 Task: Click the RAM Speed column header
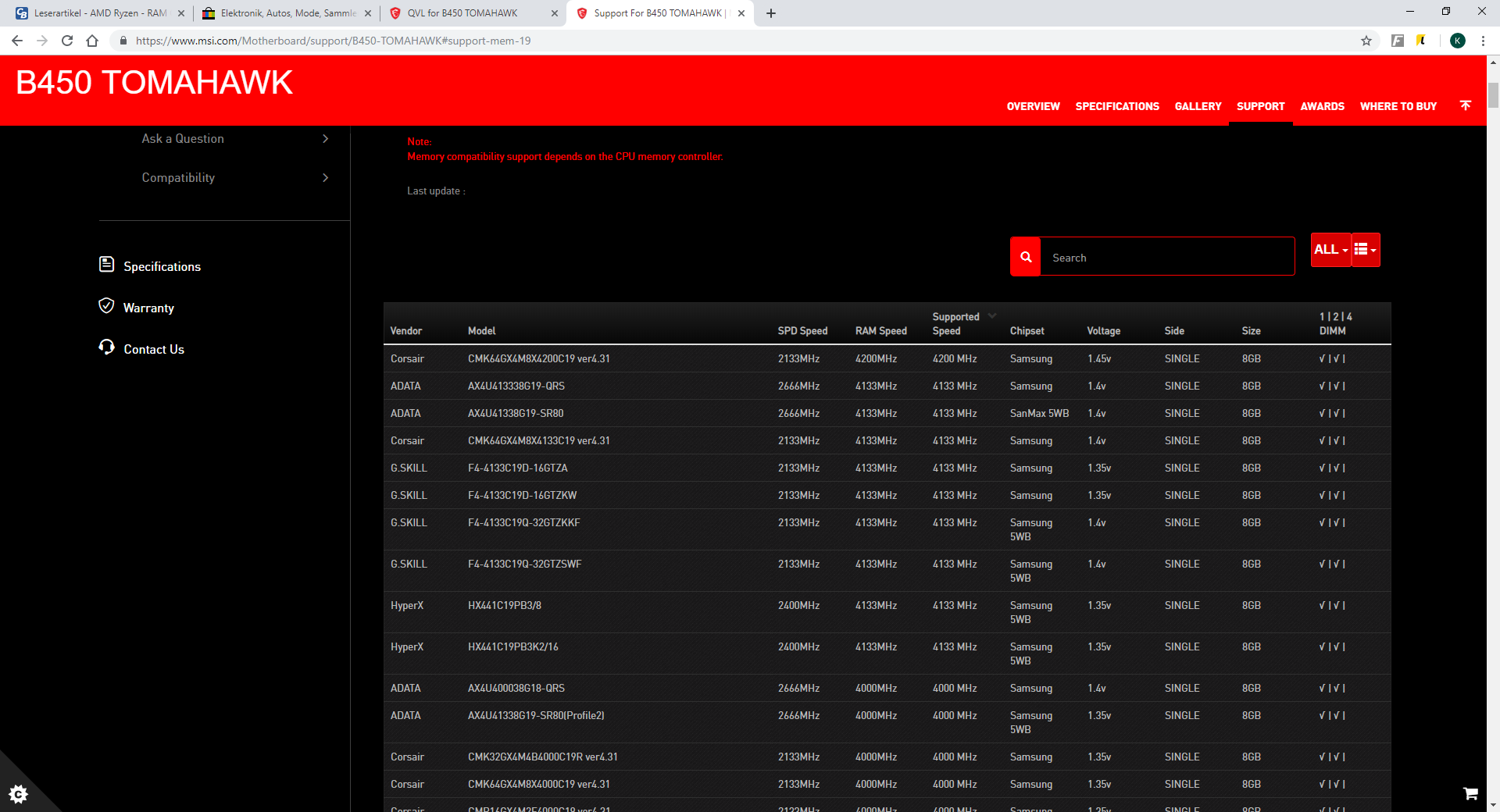point(881,331)
